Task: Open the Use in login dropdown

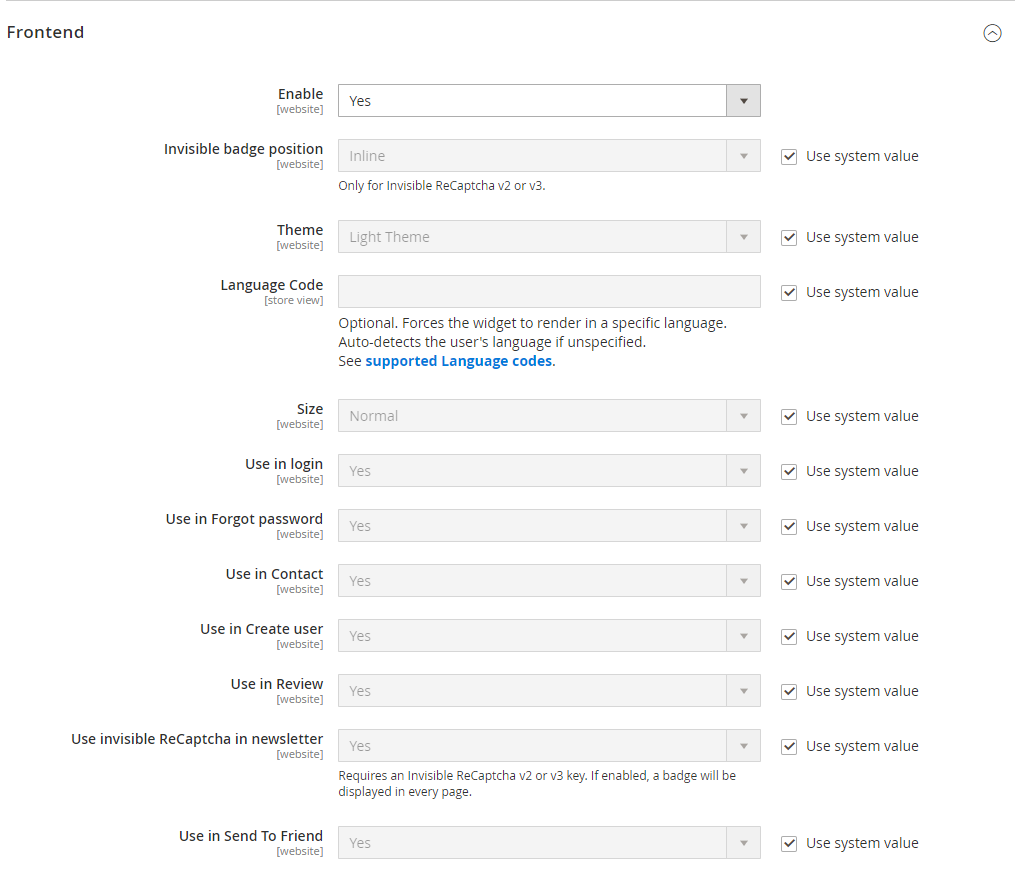Action: 549,471
